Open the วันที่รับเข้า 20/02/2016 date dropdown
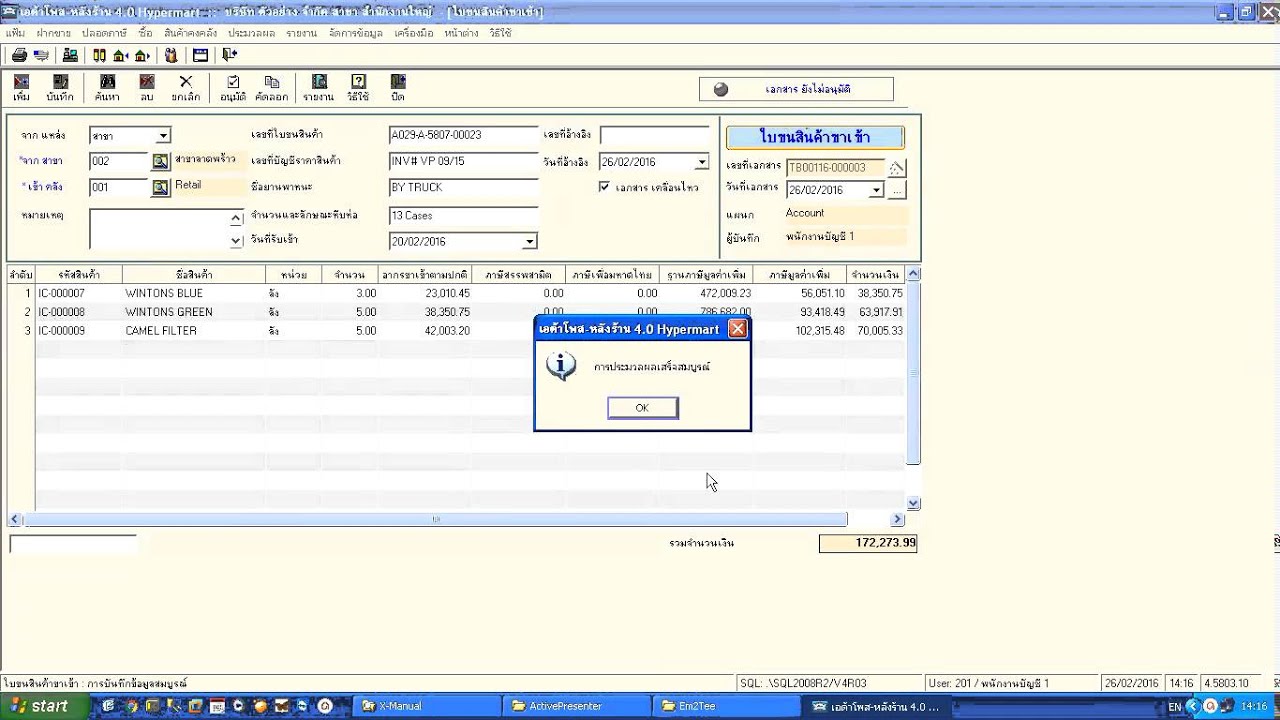Screen dimensions: 1280x720 529,241
